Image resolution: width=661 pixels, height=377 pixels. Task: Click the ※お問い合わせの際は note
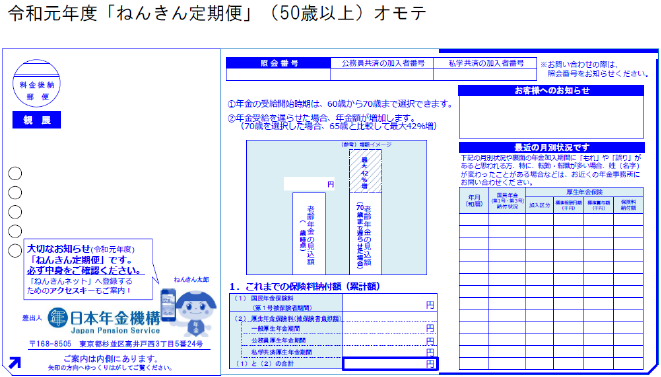pos(595,69)
